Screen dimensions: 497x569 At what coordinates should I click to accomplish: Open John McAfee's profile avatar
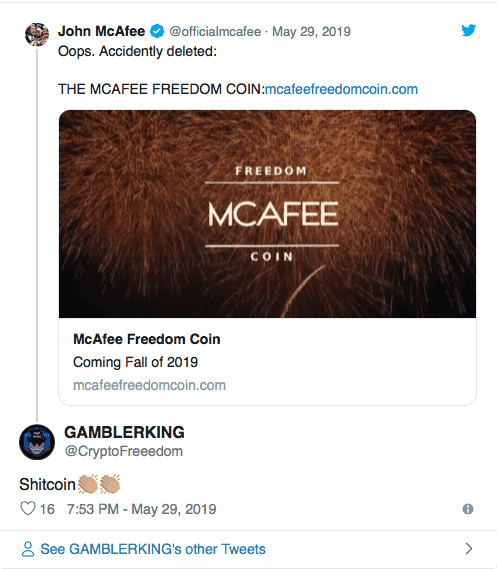[37, 34]
